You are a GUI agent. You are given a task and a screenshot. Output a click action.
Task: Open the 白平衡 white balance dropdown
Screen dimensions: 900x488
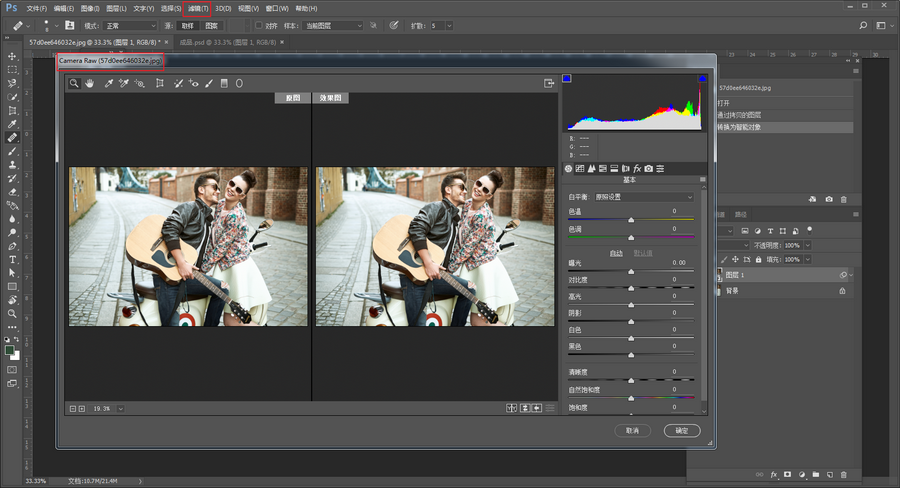643,197
